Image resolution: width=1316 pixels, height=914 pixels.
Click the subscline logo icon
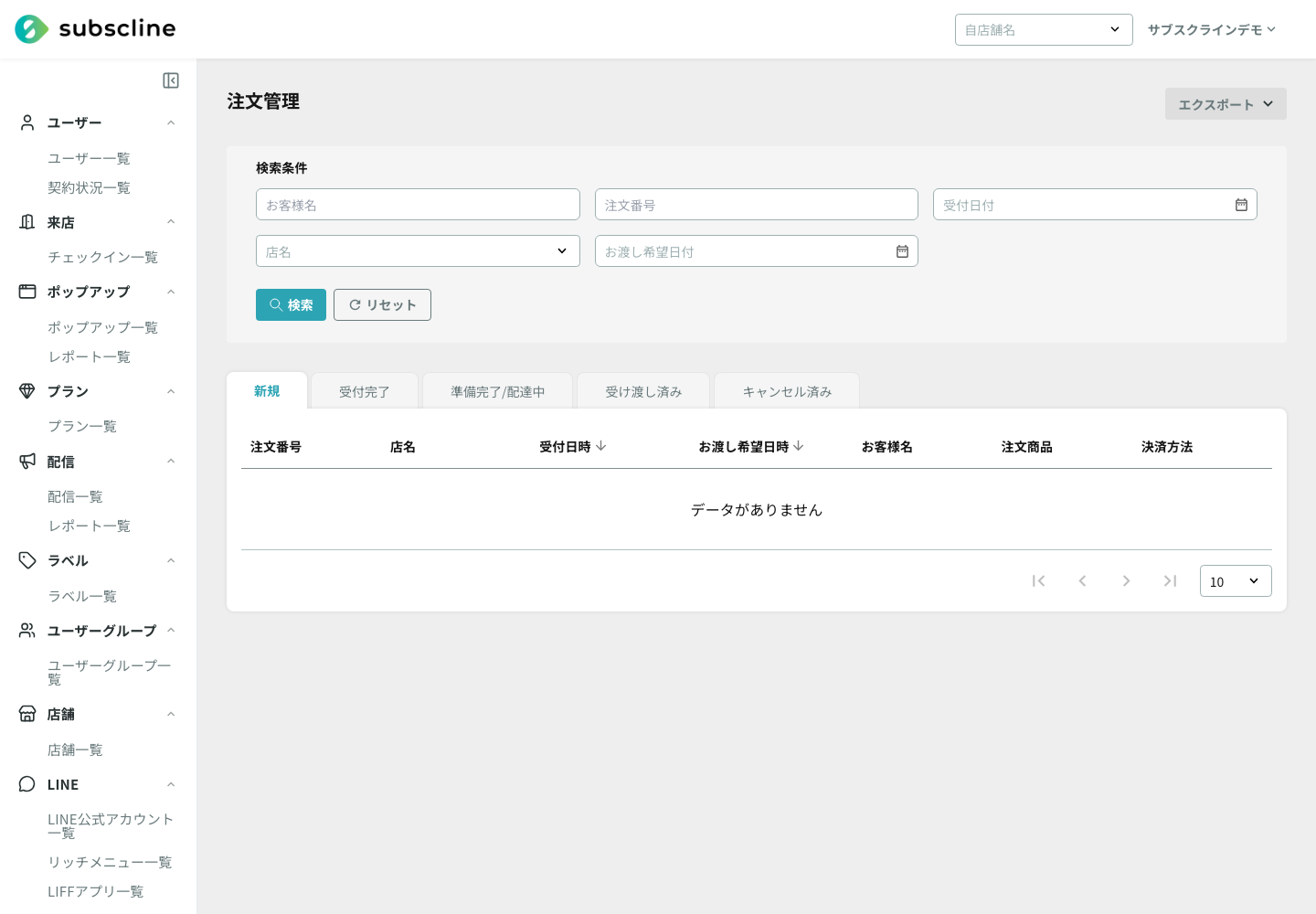click(x=31, y=29)
